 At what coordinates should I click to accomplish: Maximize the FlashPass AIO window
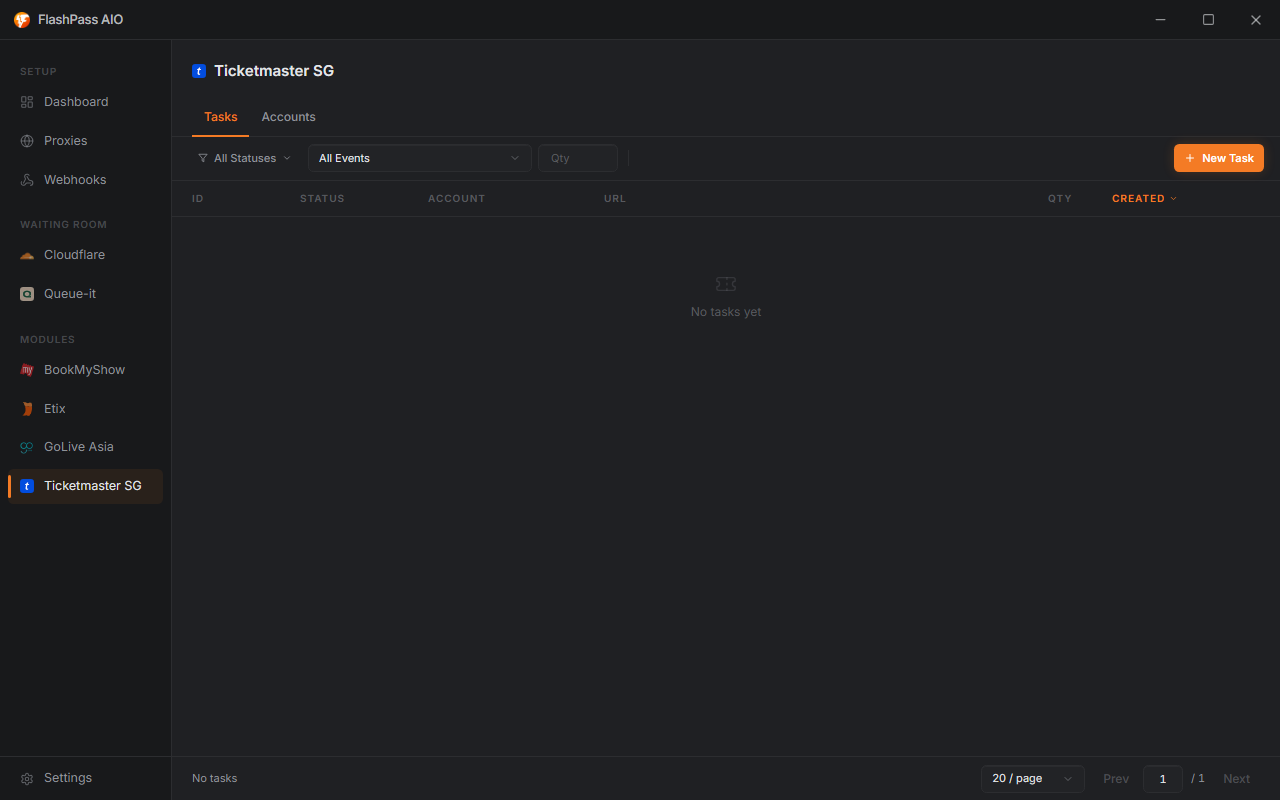pyautogui.click(x=1208, y=20)
